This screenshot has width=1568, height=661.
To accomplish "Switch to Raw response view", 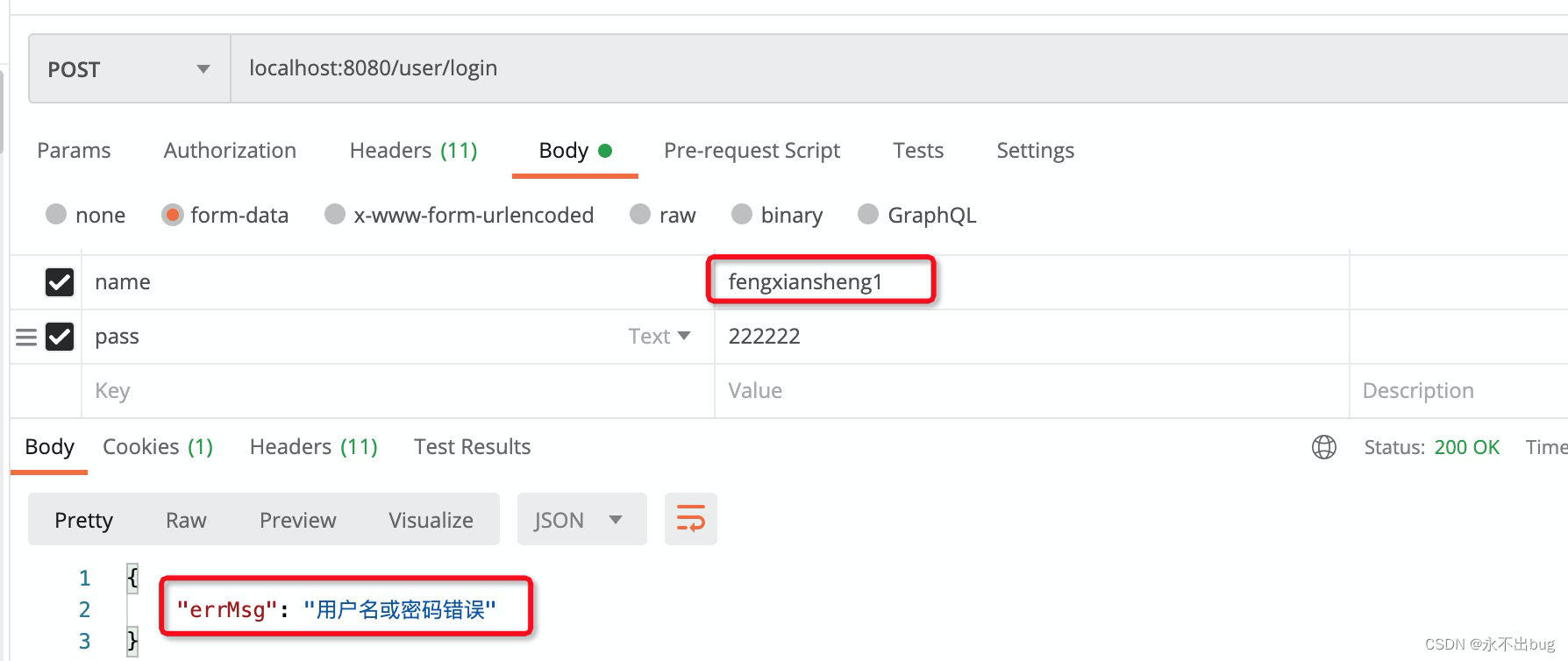I will tap(185, 519).
